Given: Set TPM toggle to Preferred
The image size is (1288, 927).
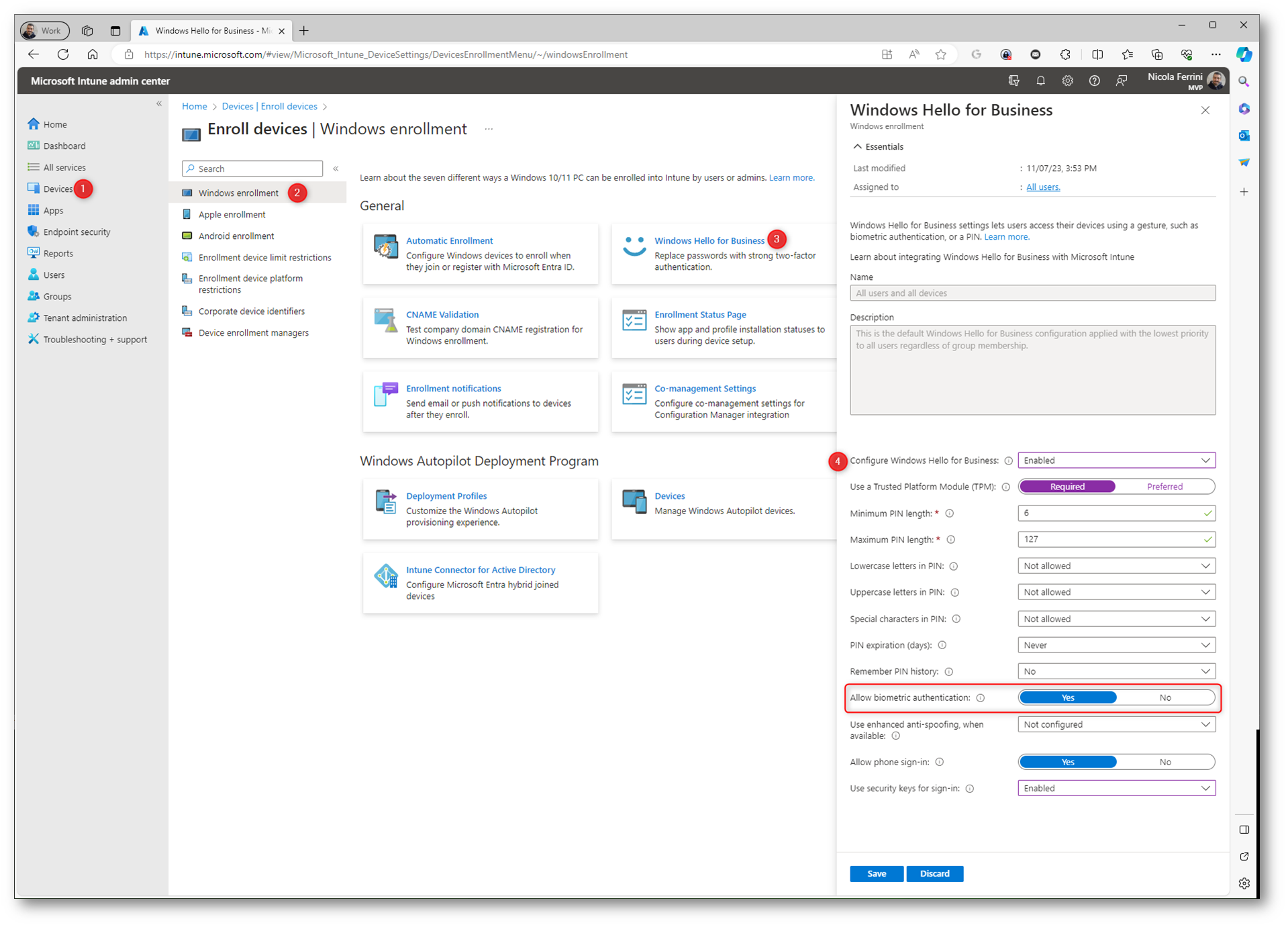Looking at the screenshot, I should [1165, 487].
